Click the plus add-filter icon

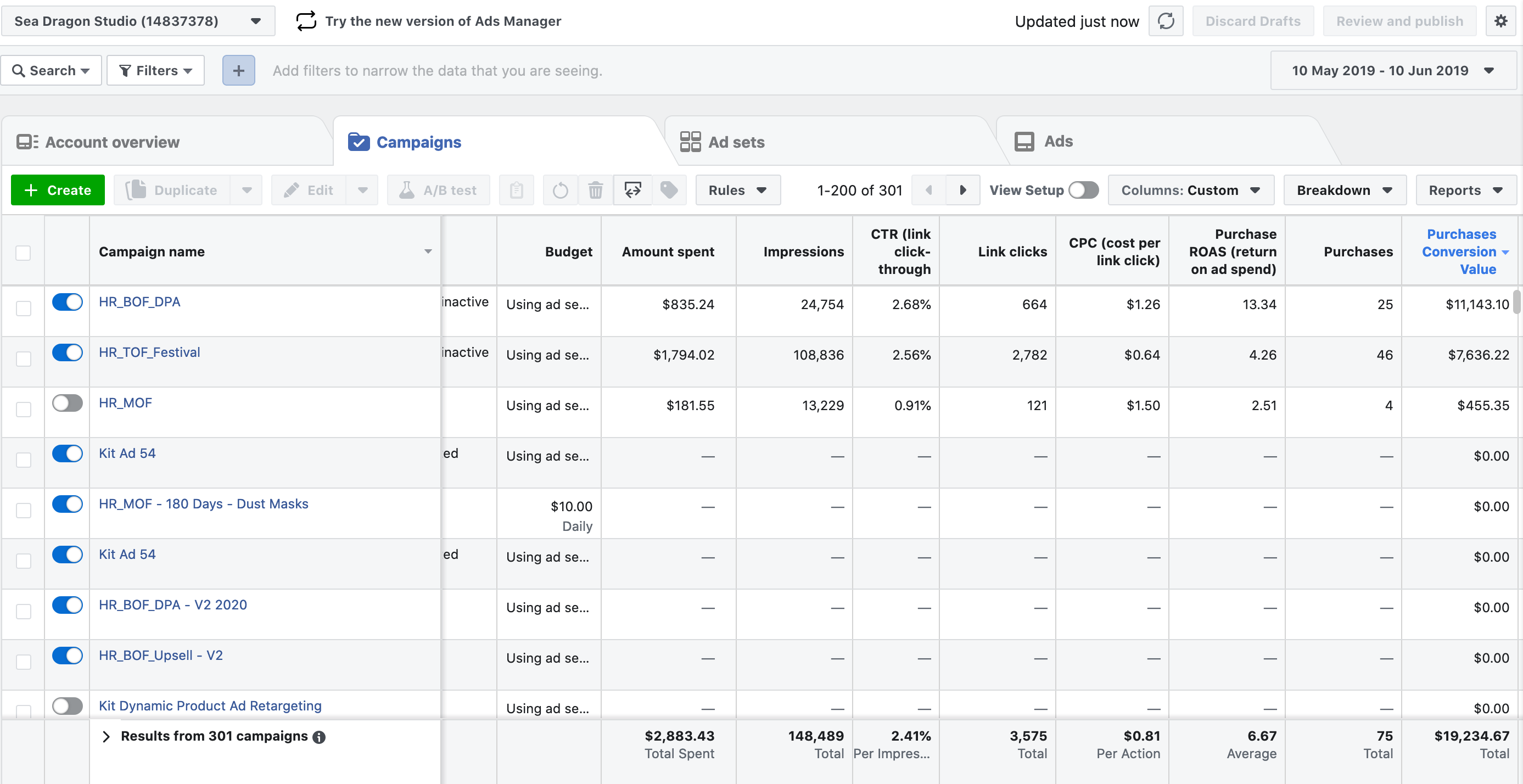tap(238, 71)
